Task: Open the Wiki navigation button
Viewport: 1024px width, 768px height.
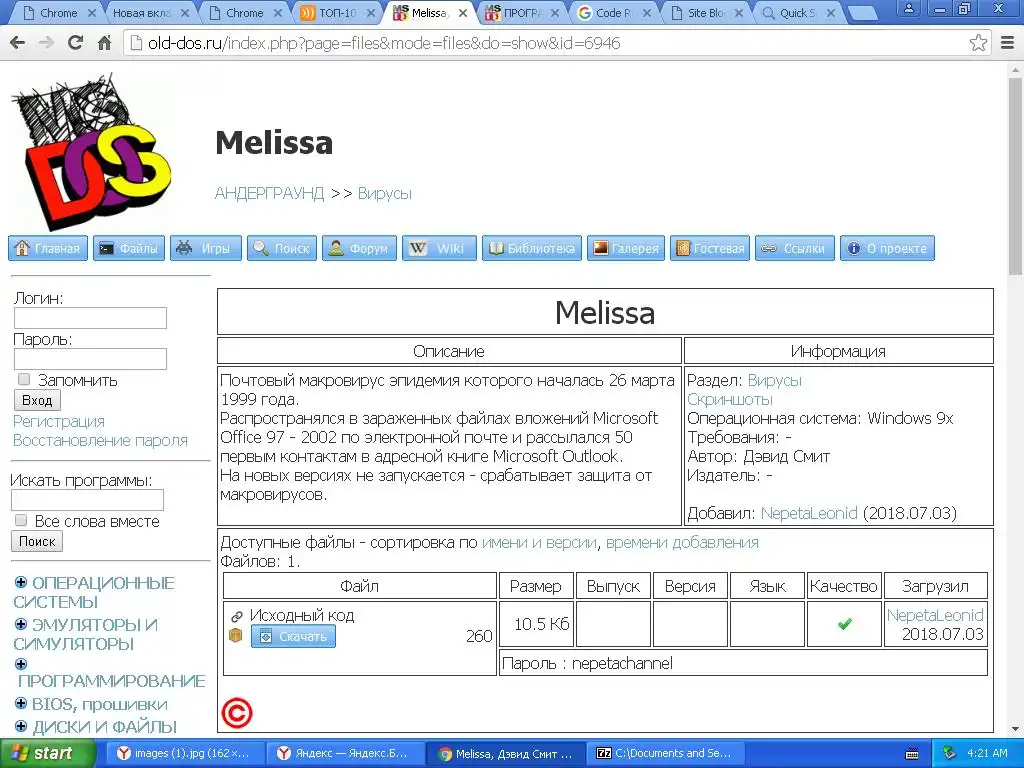Action: (x=440, y=248)
